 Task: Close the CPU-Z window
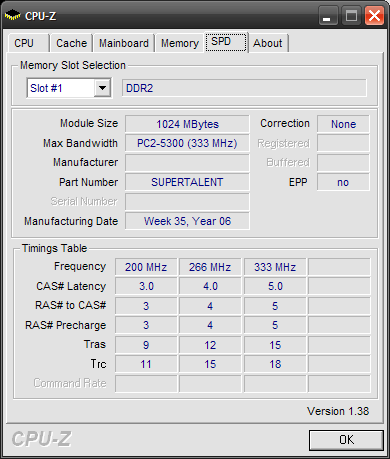374,15
